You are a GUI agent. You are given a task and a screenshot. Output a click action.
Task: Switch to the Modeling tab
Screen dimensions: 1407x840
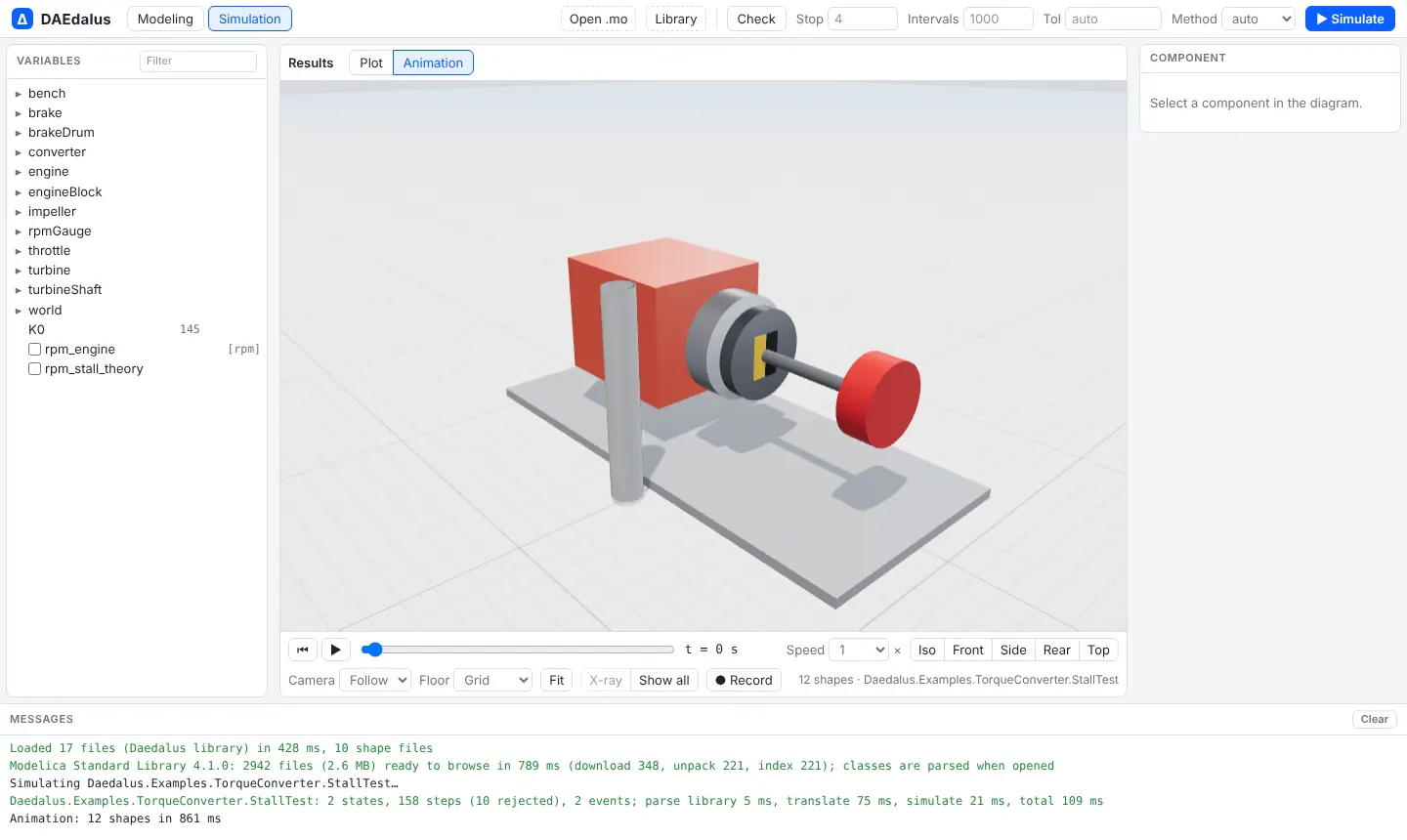point(165,19)
